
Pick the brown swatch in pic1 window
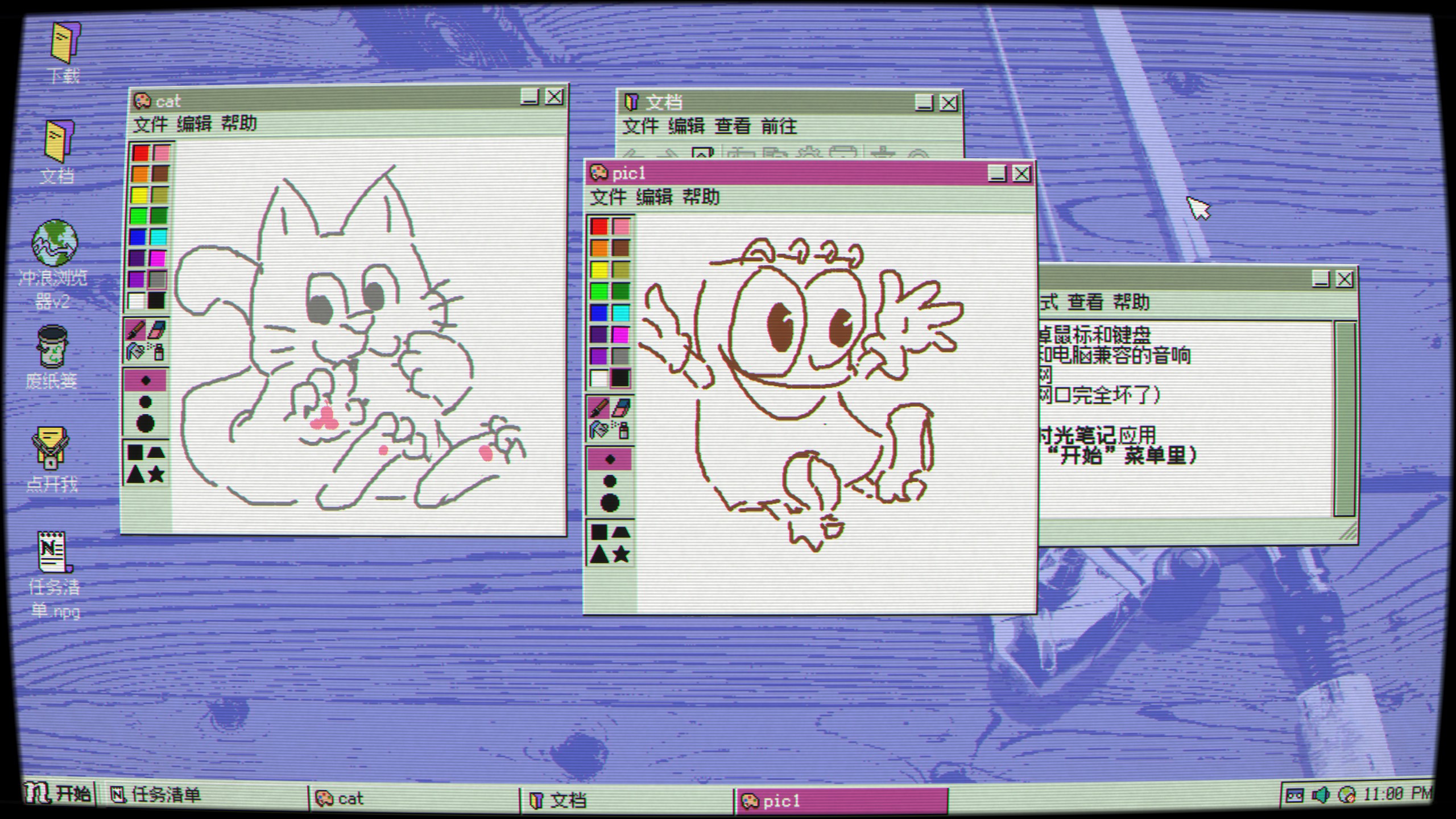[621, 248]
